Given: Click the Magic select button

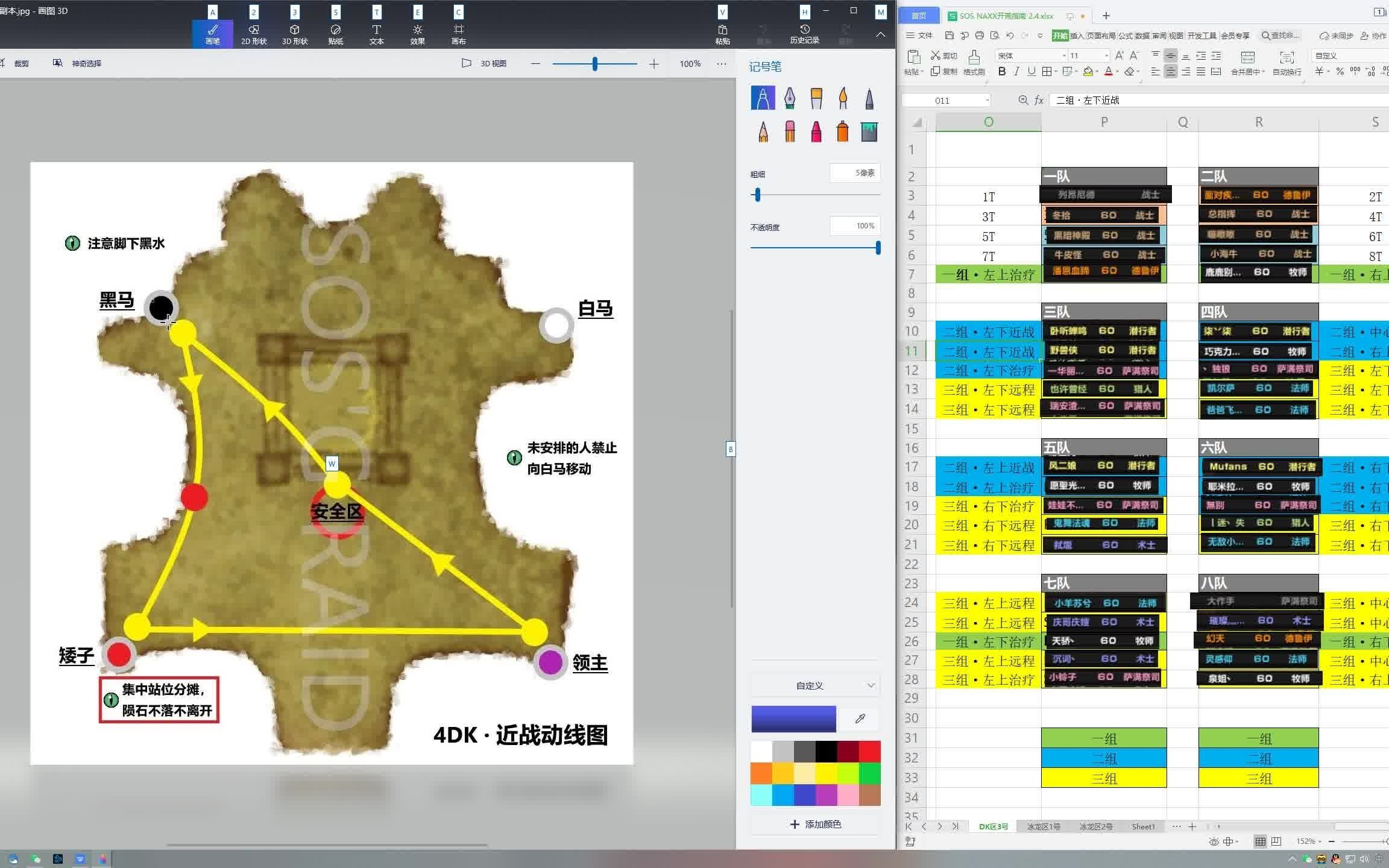Looking at the screenshot, I should pyautogui.click(x=78, y=63).
